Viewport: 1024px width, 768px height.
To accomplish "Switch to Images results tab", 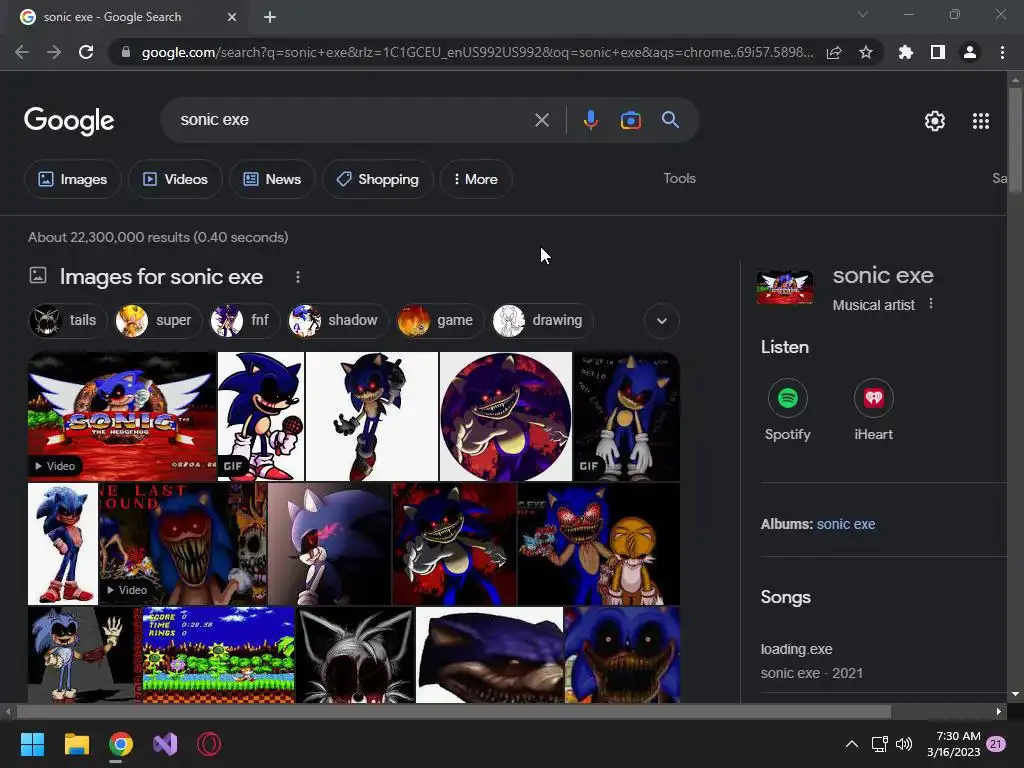I will click(72, 179).
